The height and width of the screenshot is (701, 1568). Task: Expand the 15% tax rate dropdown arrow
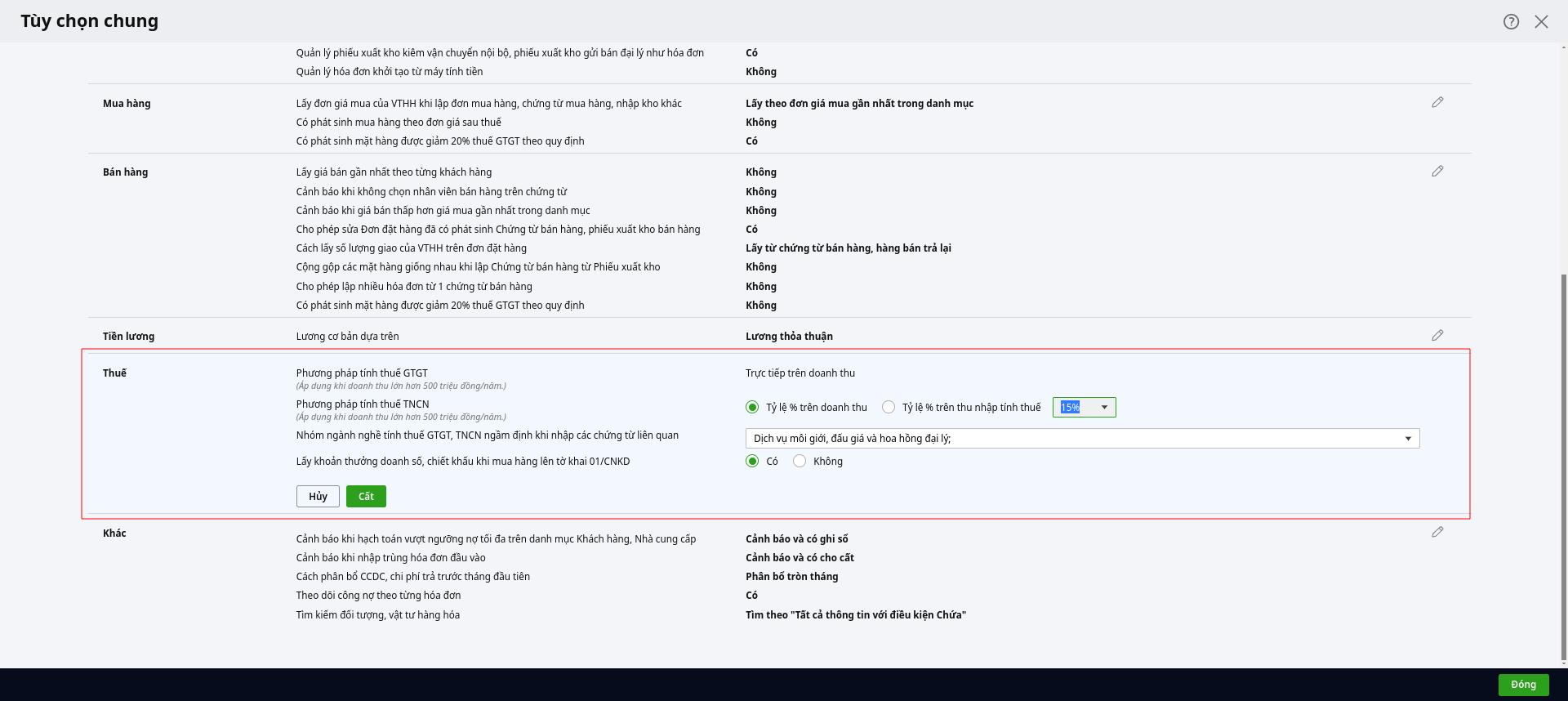(1104, 408)
